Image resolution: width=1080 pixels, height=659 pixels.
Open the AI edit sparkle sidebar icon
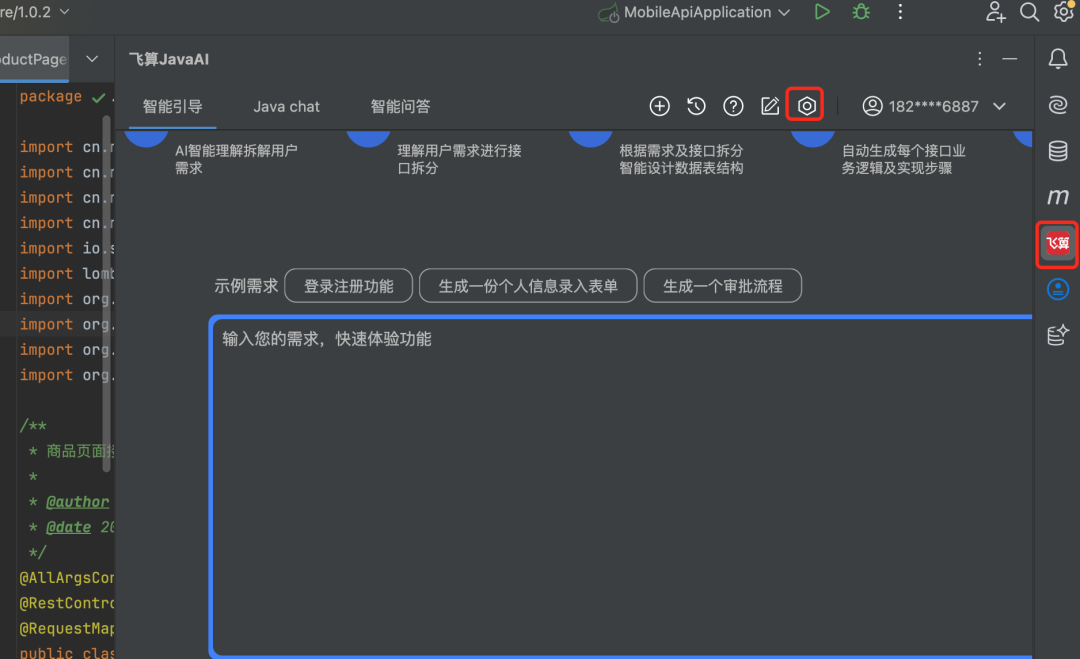pos(1058,335)
